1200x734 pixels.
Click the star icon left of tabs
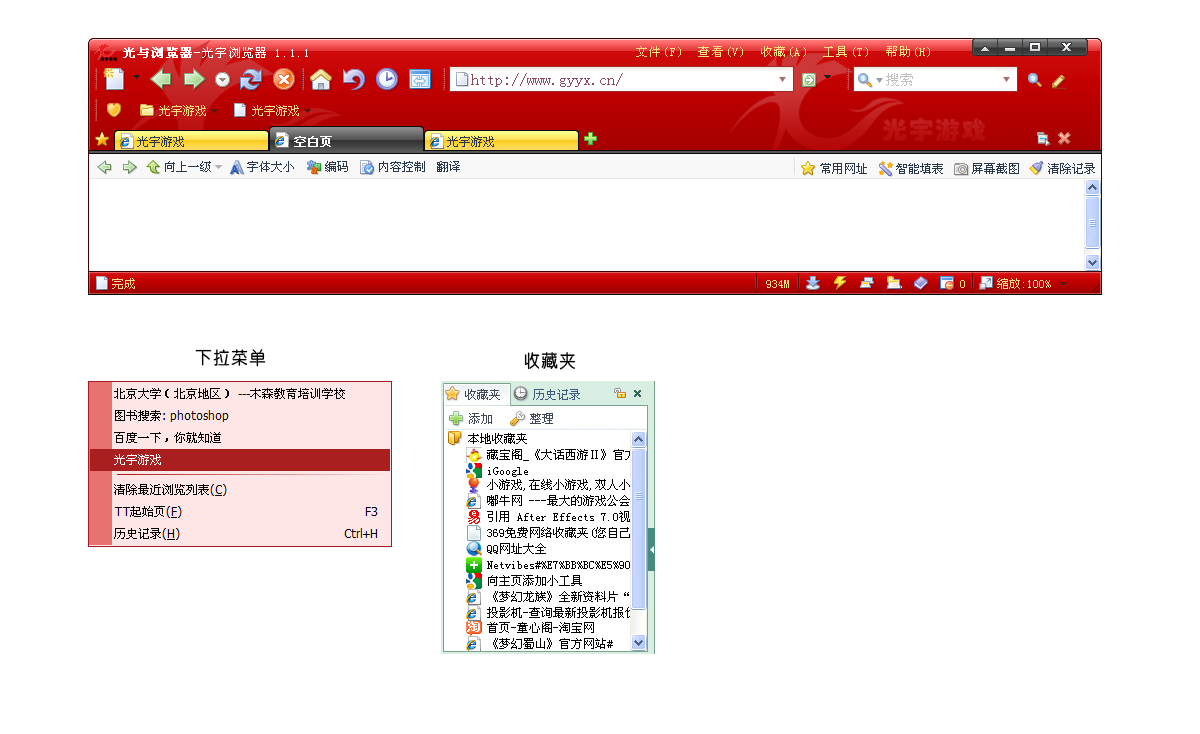click(101, 140)
